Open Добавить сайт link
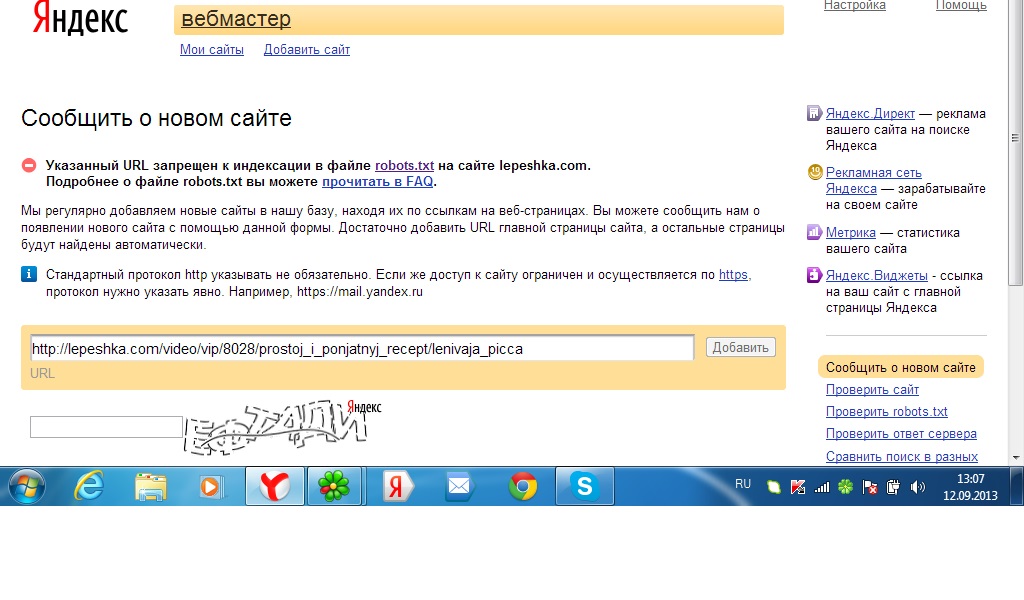The height and width of the screenshot is (600, 1024). point(306,50)
